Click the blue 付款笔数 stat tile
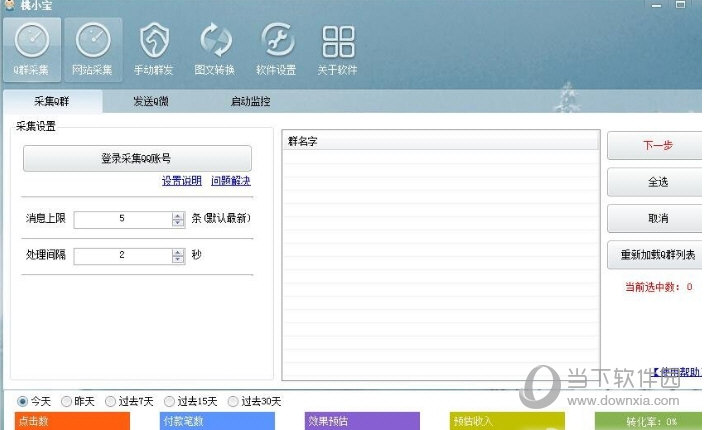704x430 pixels. coord(217,421)
